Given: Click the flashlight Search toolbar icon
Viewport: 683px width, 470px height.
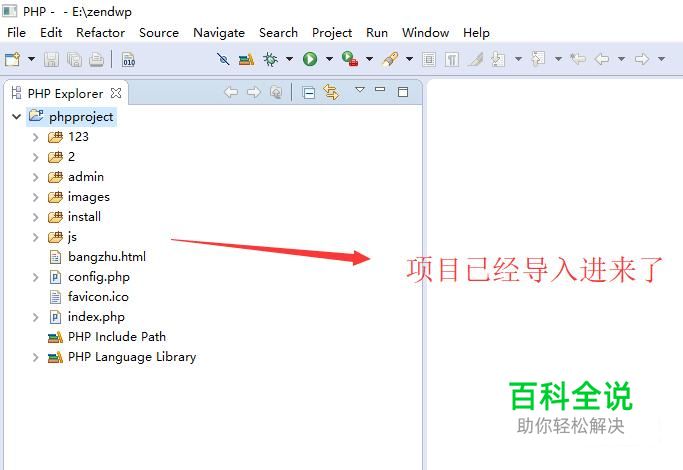Looking at the screenshot, I should 390,59.
